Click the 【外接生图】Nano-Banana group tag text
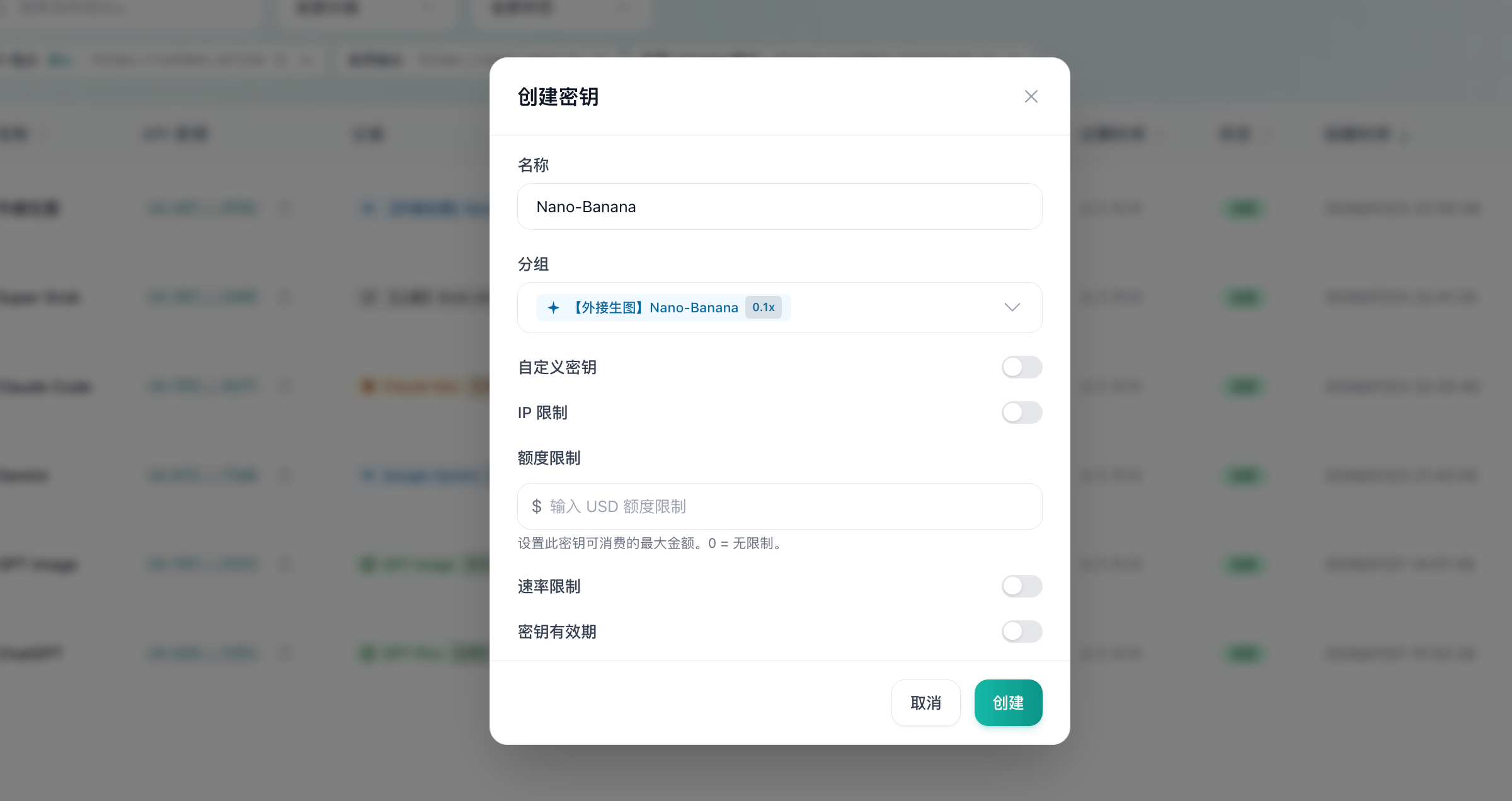This screenshot has height=801, width=1512. coord(653,307)
